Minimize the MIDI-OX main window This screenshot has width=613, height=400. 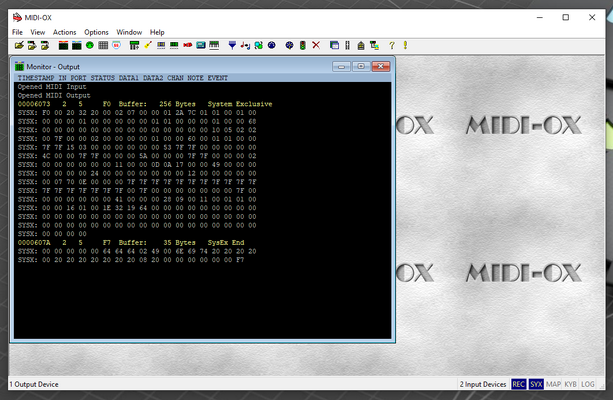[x=540, y=18]
